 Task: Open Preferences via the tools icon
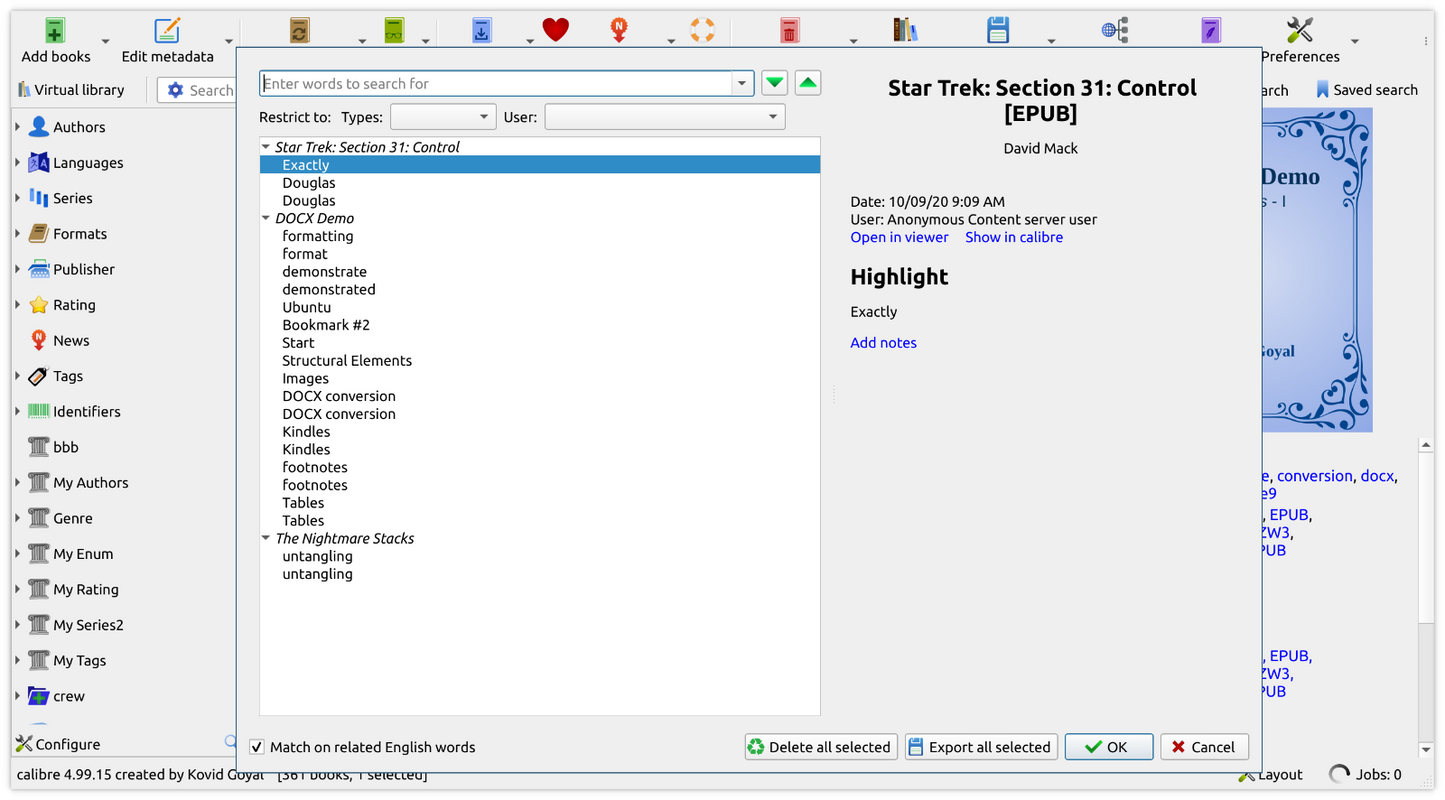[x=1299, y=29]
